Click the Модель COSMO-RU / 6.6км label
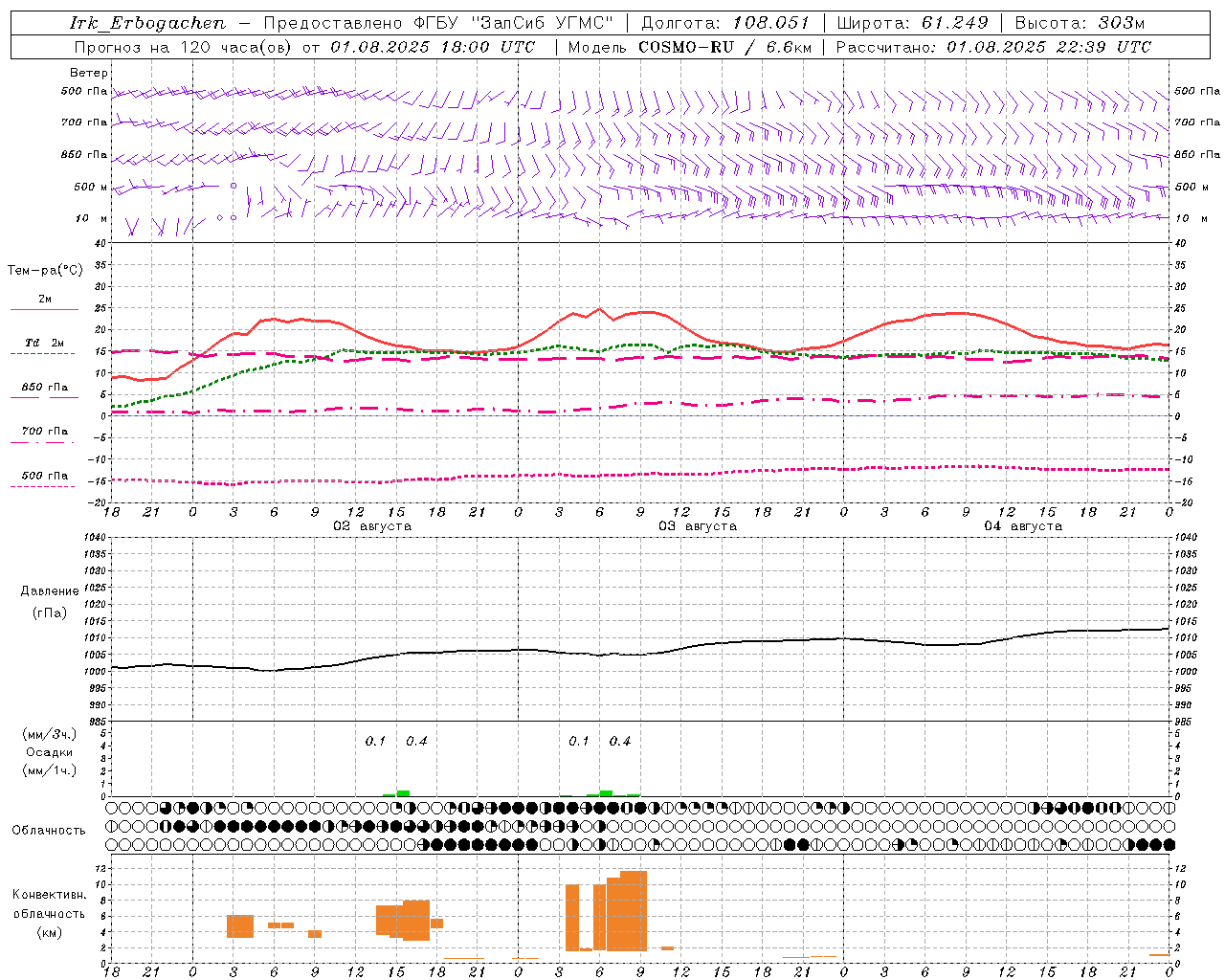1225x980 pixels. coord(690,47)
